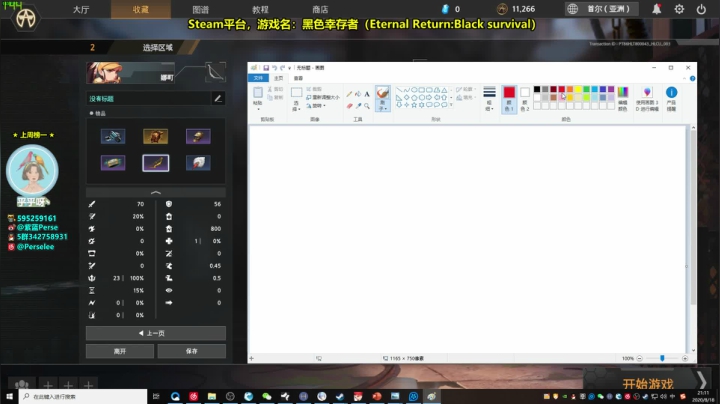720x404 pixels.
Task: Select the highlighted bow item in grid
Action: click(x=156, y=163)
